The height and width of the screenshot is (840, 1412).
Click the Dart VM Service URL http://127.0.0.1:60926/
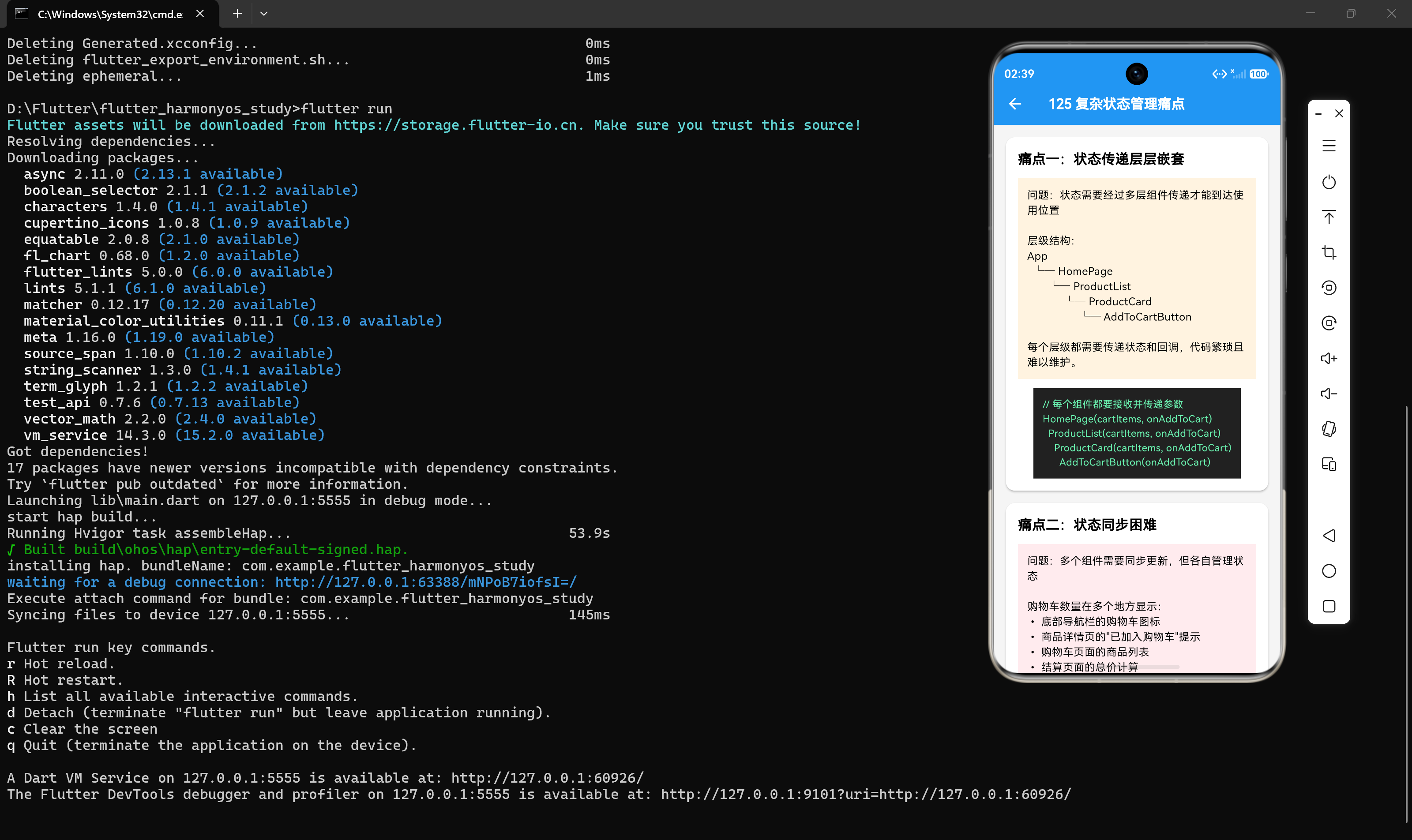(547, 778)
